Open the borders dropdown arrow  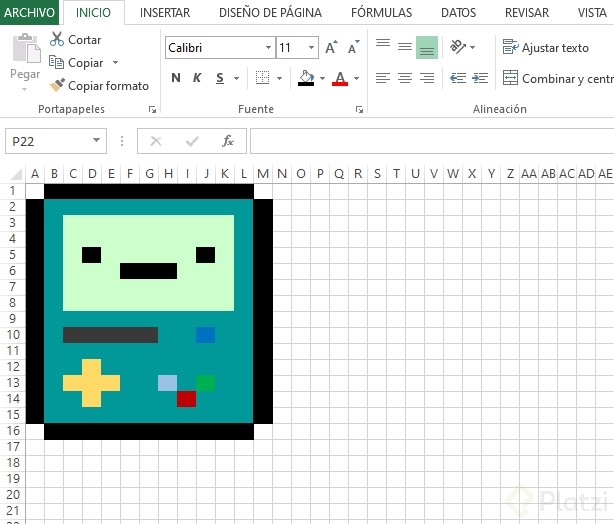point(279,78)
